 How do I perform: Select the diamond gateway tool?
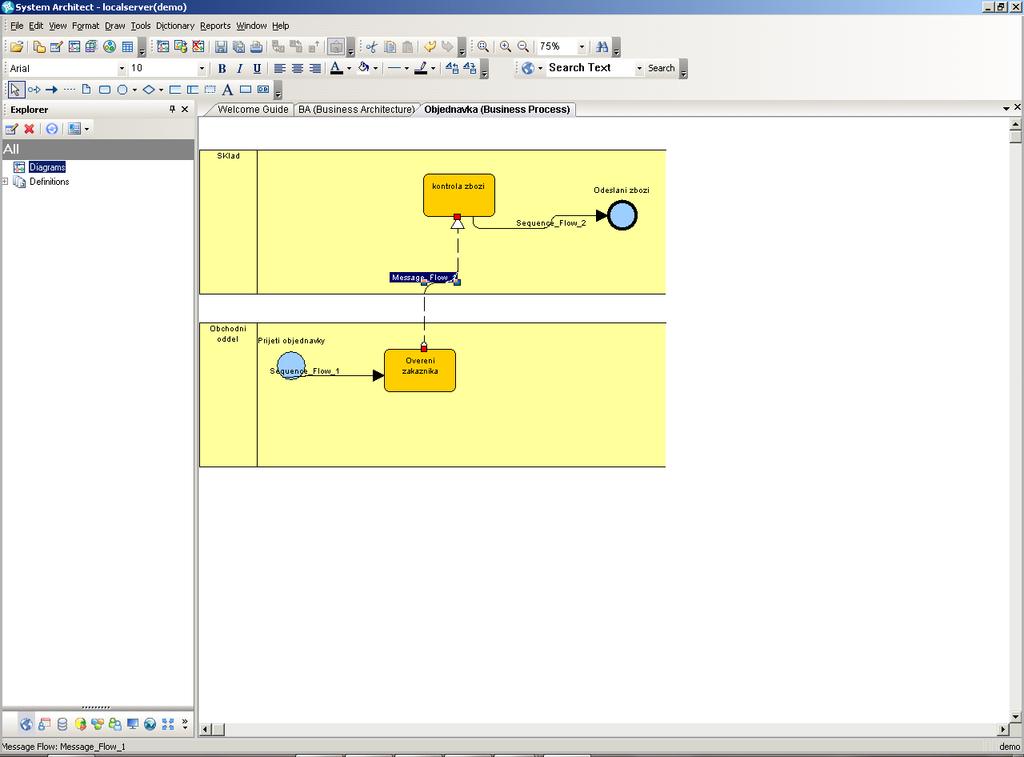tap(149, 89)
